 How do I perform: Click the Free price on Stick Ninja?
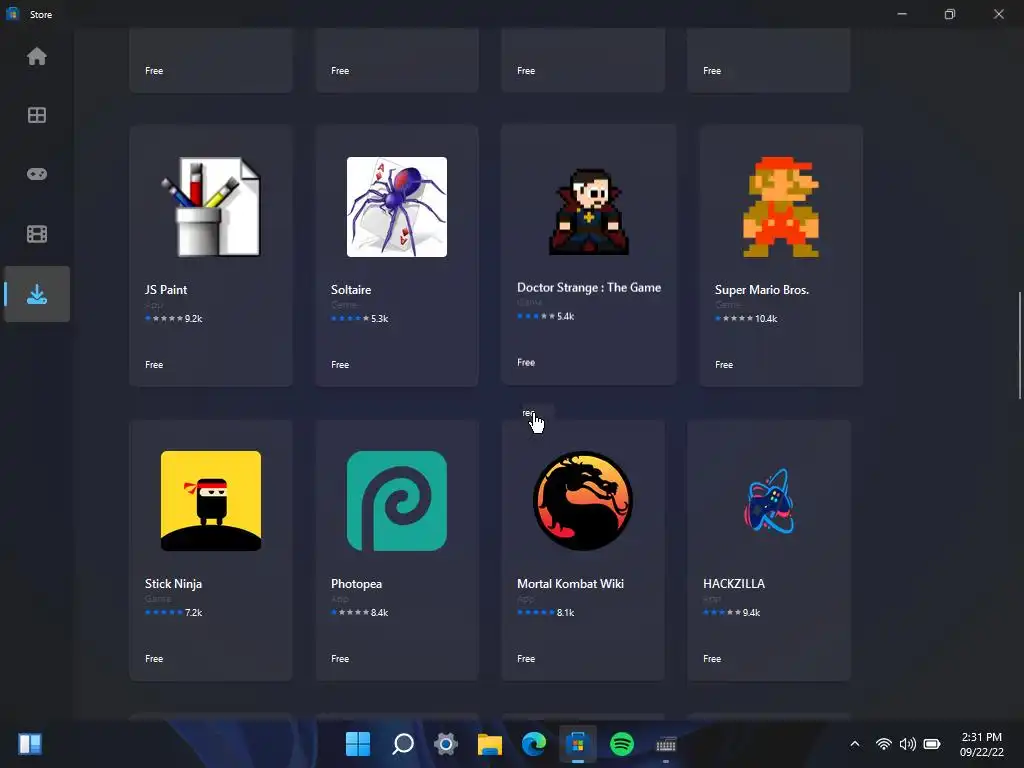point(154,658)
